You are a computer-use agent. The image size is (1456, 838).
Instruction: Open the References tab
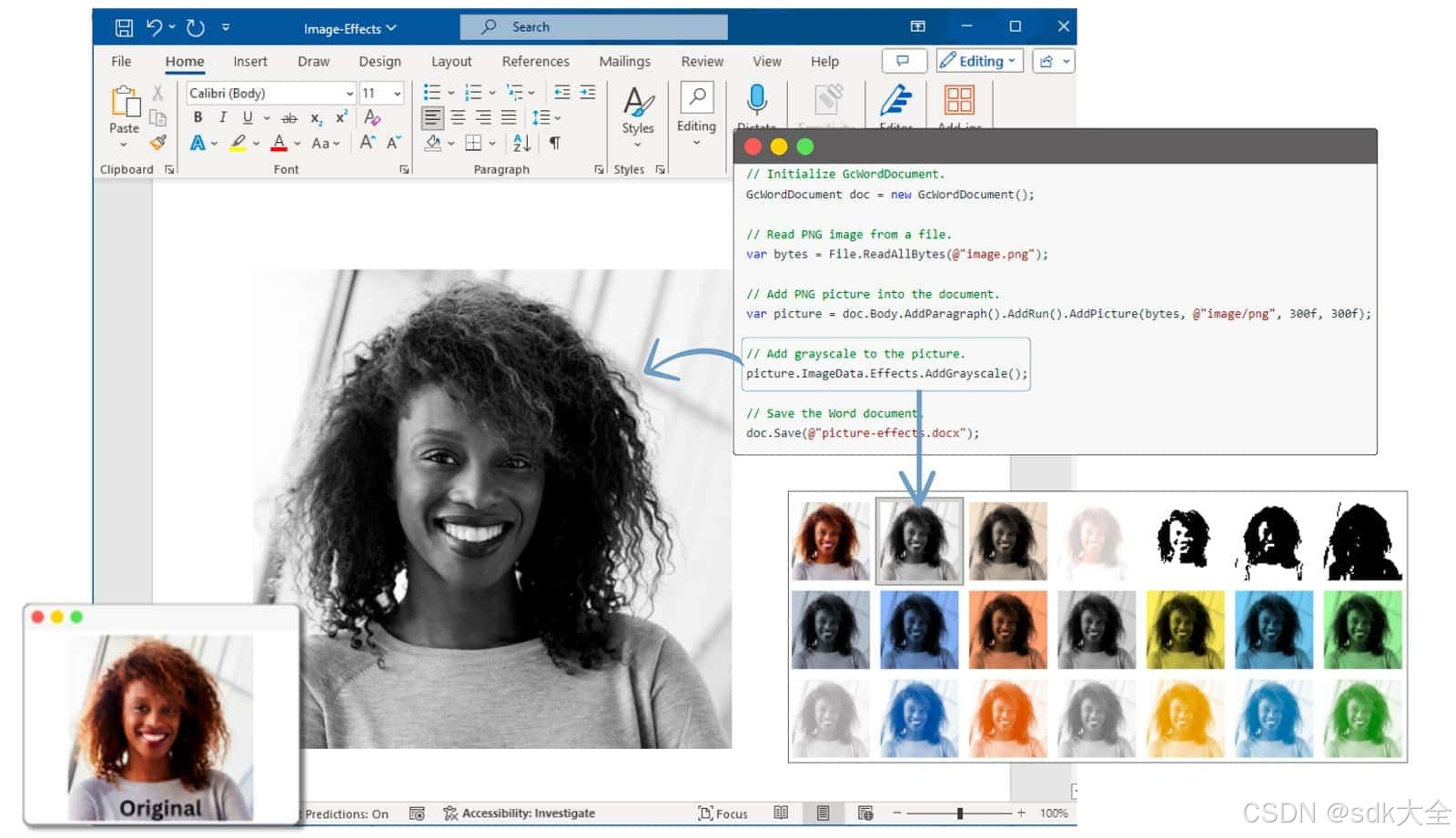point(535,61)
